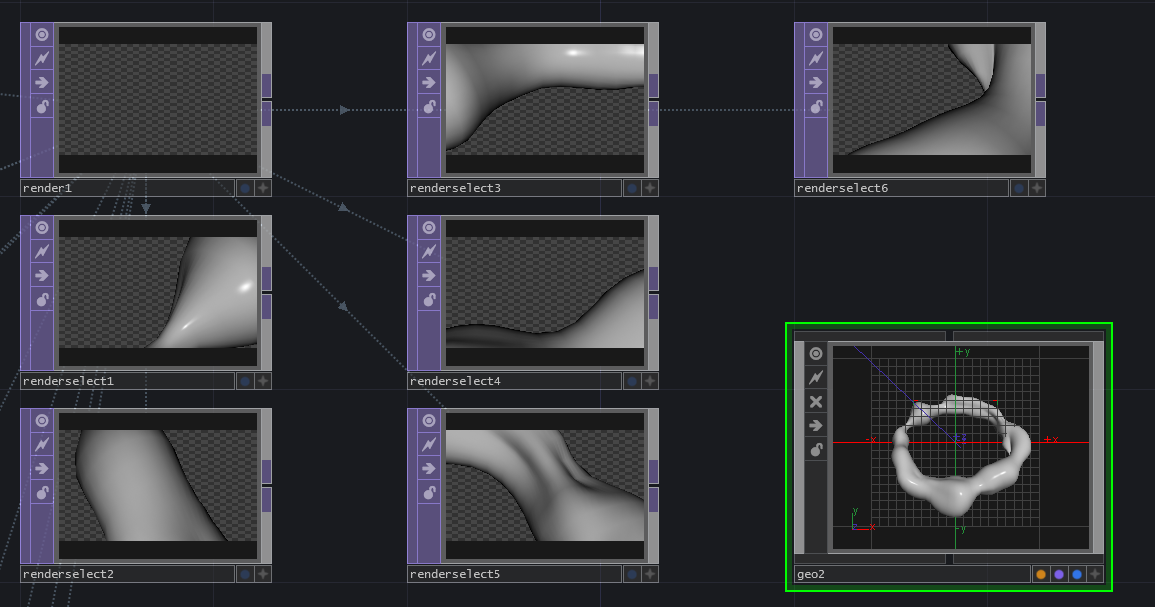Toggle the blue display flag on geo2
This screenshot has width=1155, height=607.
1077,574
